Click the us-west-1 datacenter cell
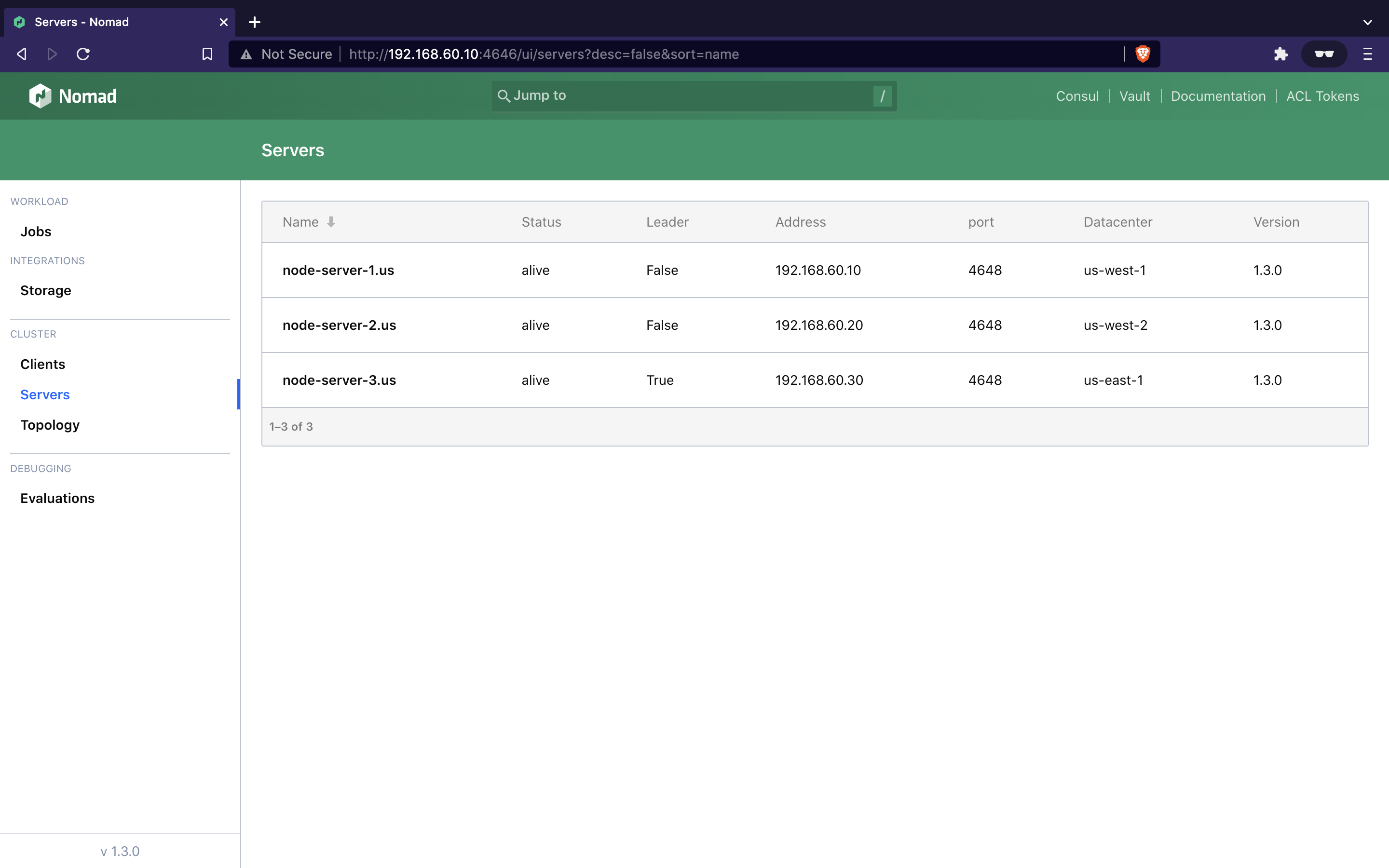Viewport: 1389px width, 868px height. [x=1114, y=271]
